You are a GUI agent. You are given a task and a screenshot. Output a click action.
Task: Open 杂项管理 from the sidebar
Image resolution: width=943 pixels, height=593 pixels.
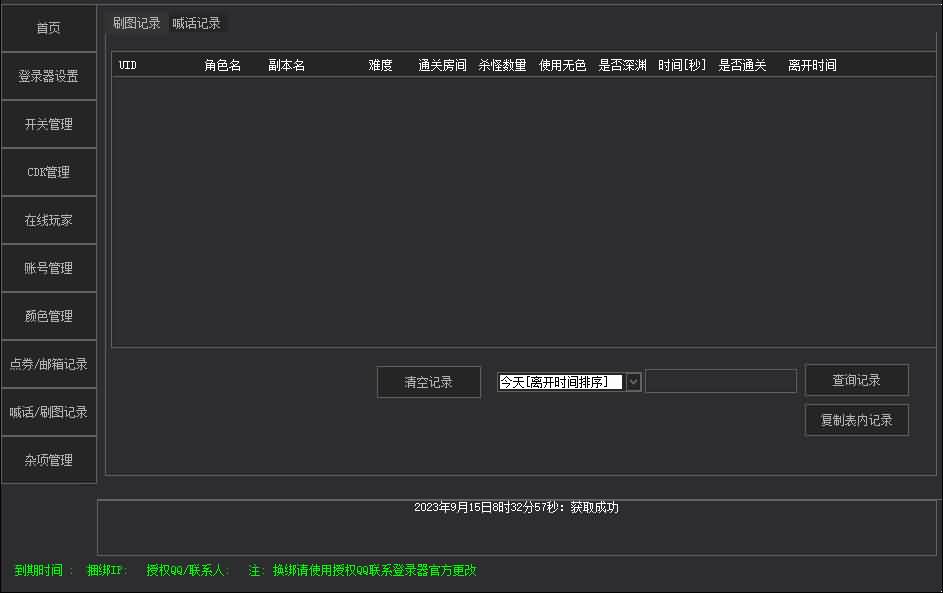click(x=49, y=460)
